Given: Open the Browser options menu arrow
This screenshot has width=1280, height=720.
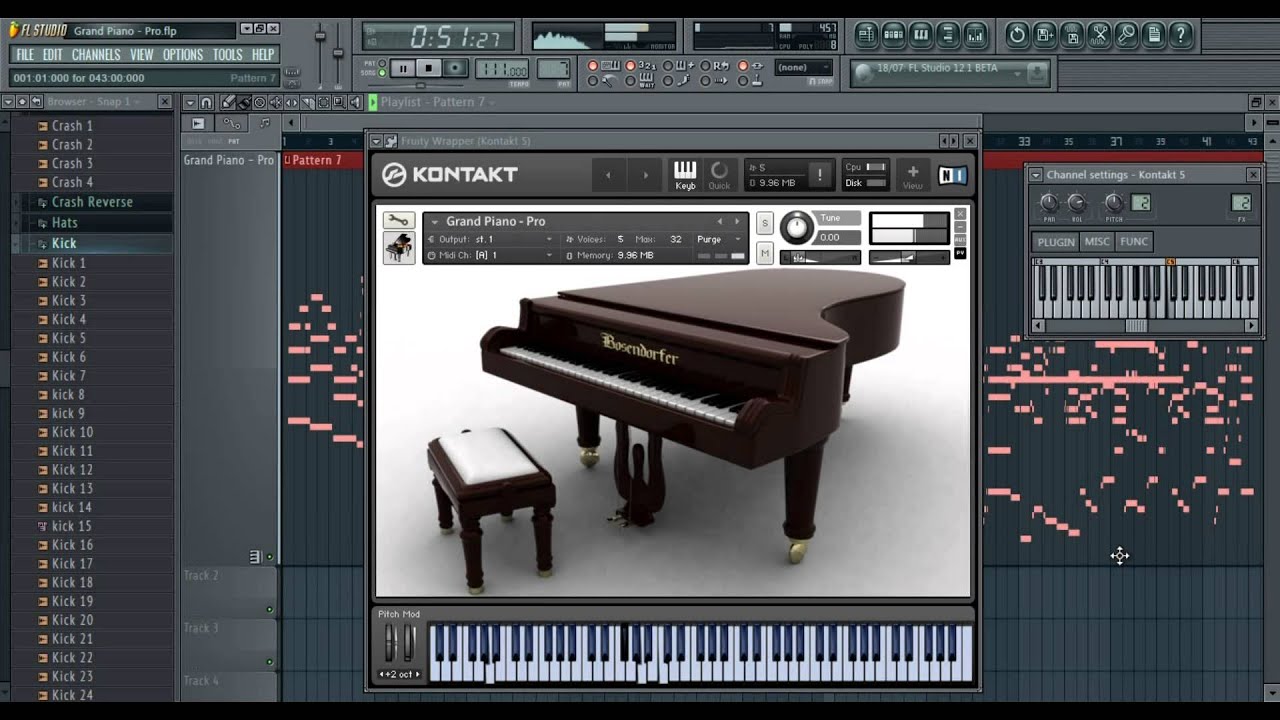Looking at the screenshot, I should click(7, 102).
